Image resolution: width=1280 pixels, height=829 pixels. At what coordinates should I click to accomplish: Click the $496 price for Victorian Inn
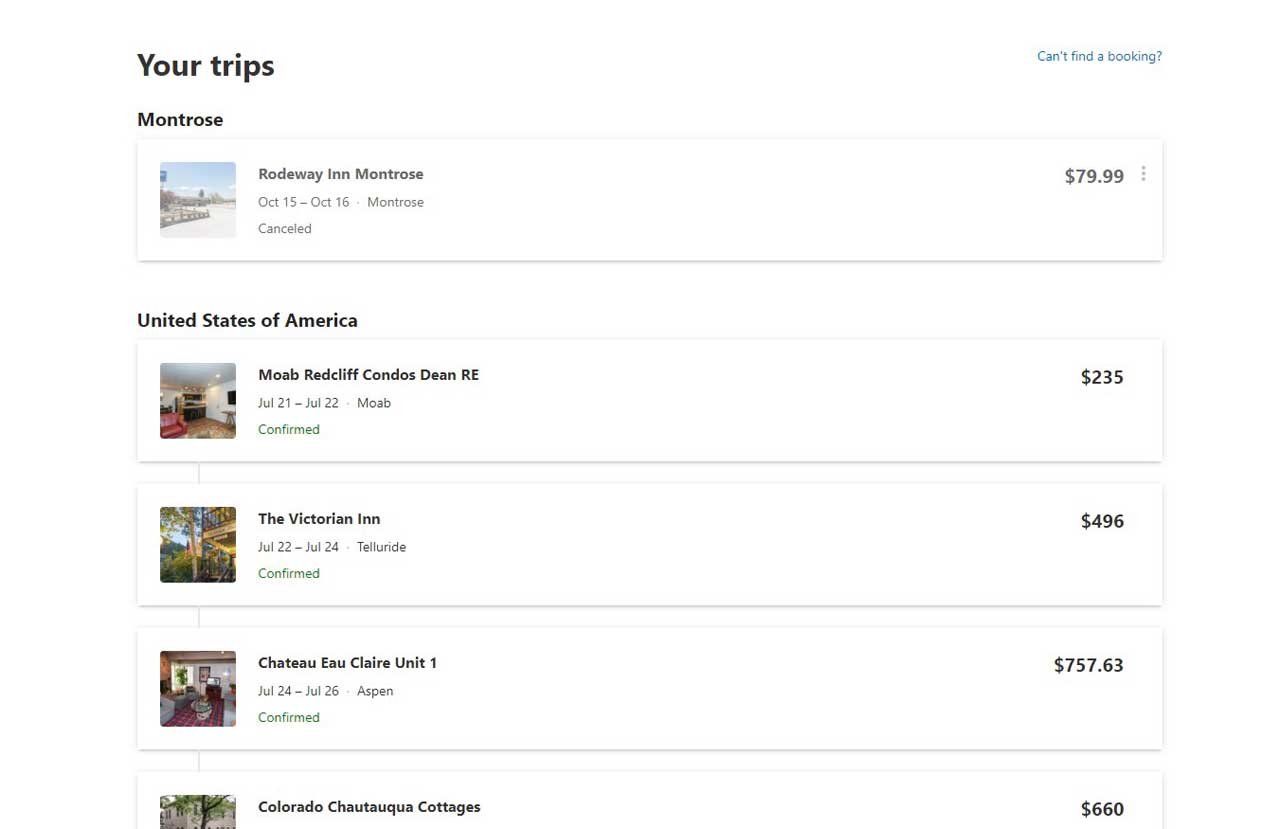(x=1102, y=521)
